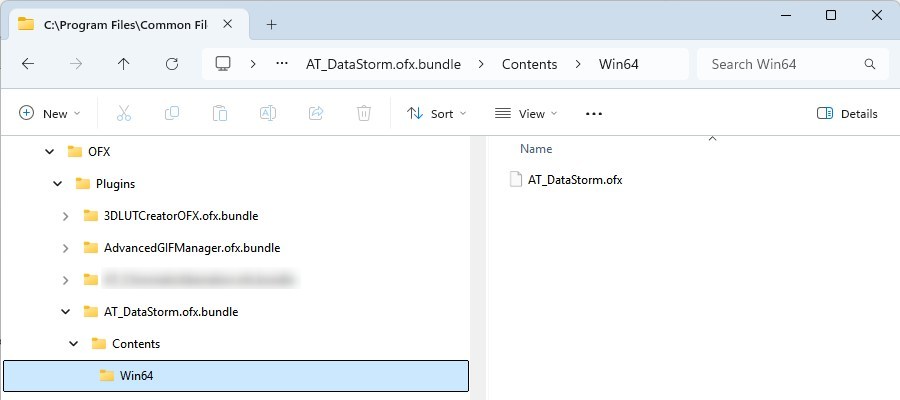
Task: Collapse the Plugins folder node
Action: 57,184
